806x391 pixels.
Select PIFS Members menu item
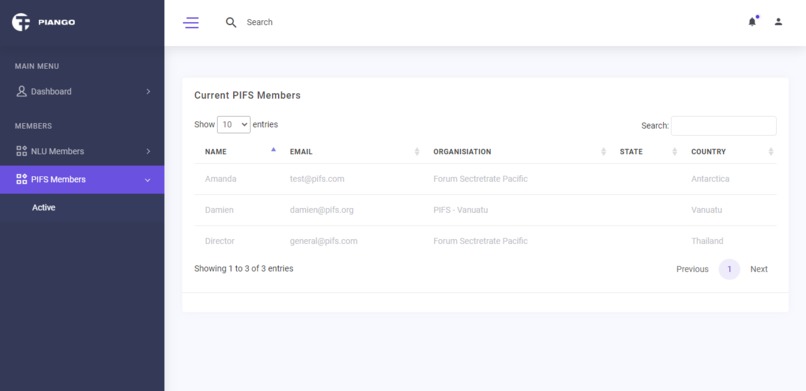(82, 179)
